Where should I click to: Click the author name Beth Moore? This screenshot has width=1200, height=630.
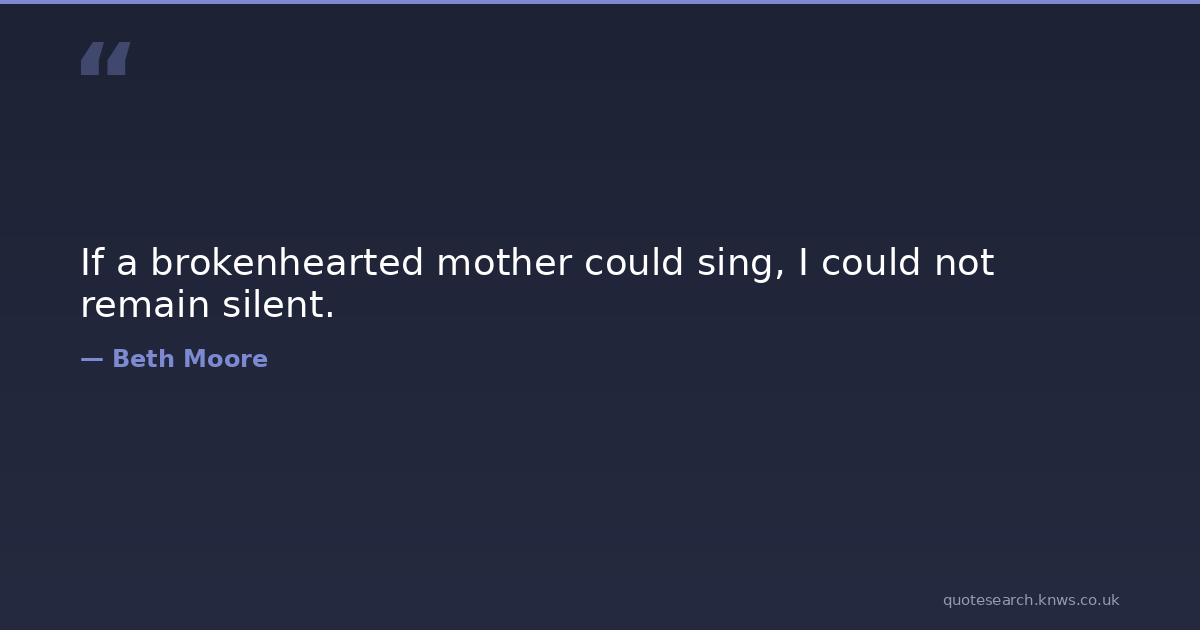[x=189, y=359]
